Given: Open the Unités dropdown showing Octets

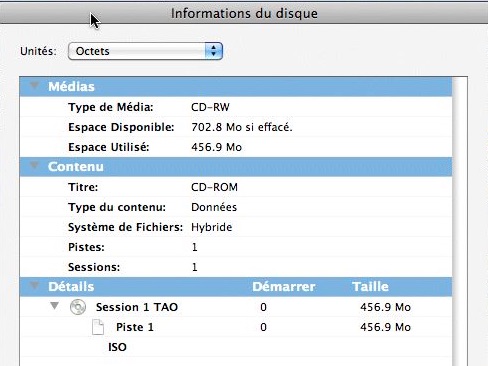Looking at the screenshot, I should pos(145,51).
